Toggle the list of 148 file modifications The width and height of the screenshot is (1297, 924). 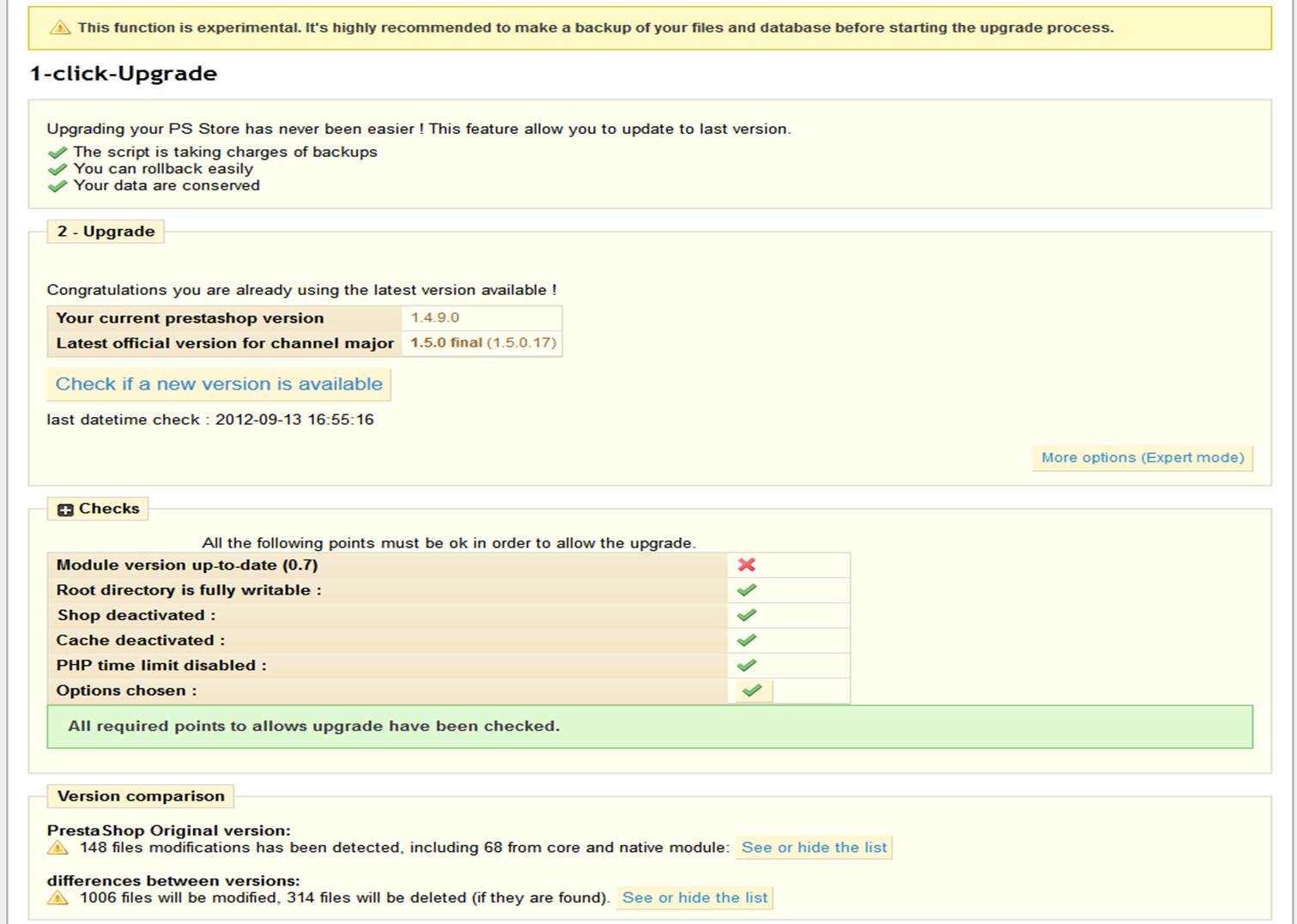(x=815, y=848)
